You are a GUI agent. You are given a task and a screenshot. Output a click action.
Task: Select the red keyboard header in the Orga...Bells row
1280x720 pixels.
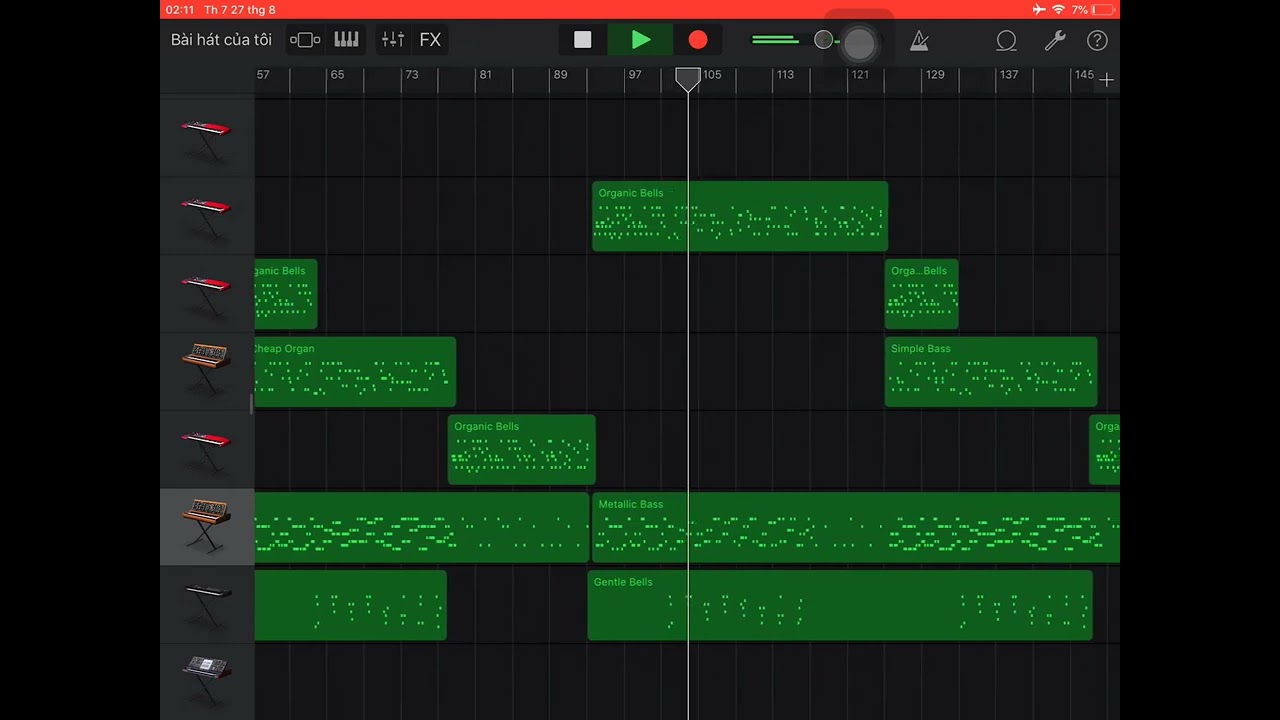(207, 293)
